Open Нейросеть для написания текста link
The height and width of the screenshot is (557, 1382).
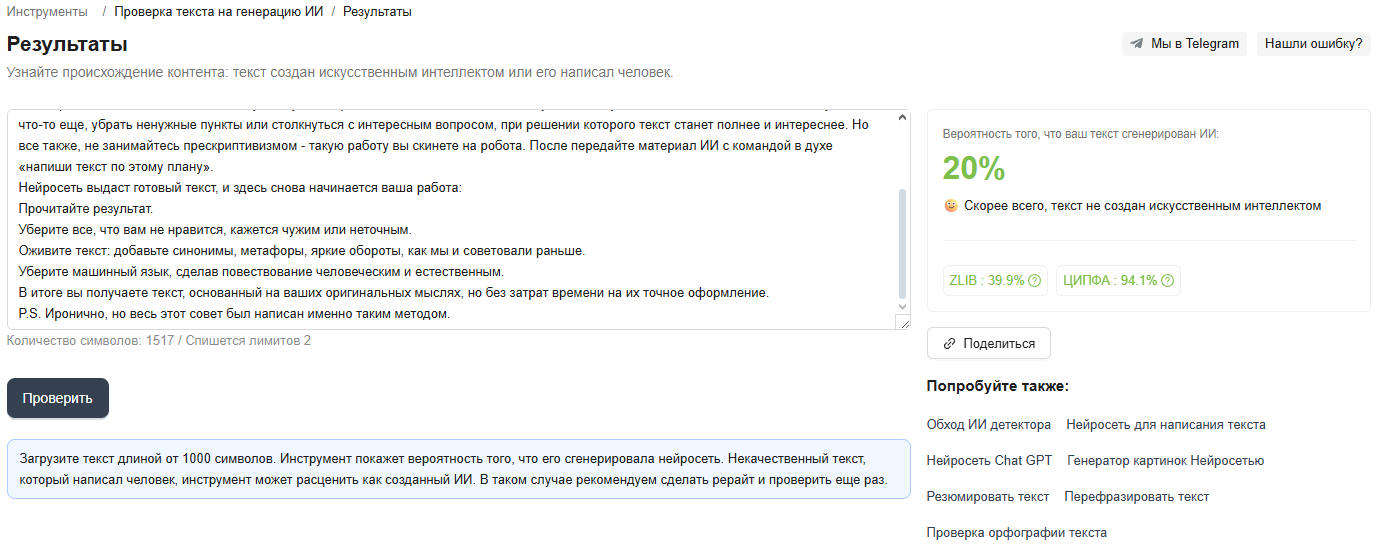(1165, 425)
